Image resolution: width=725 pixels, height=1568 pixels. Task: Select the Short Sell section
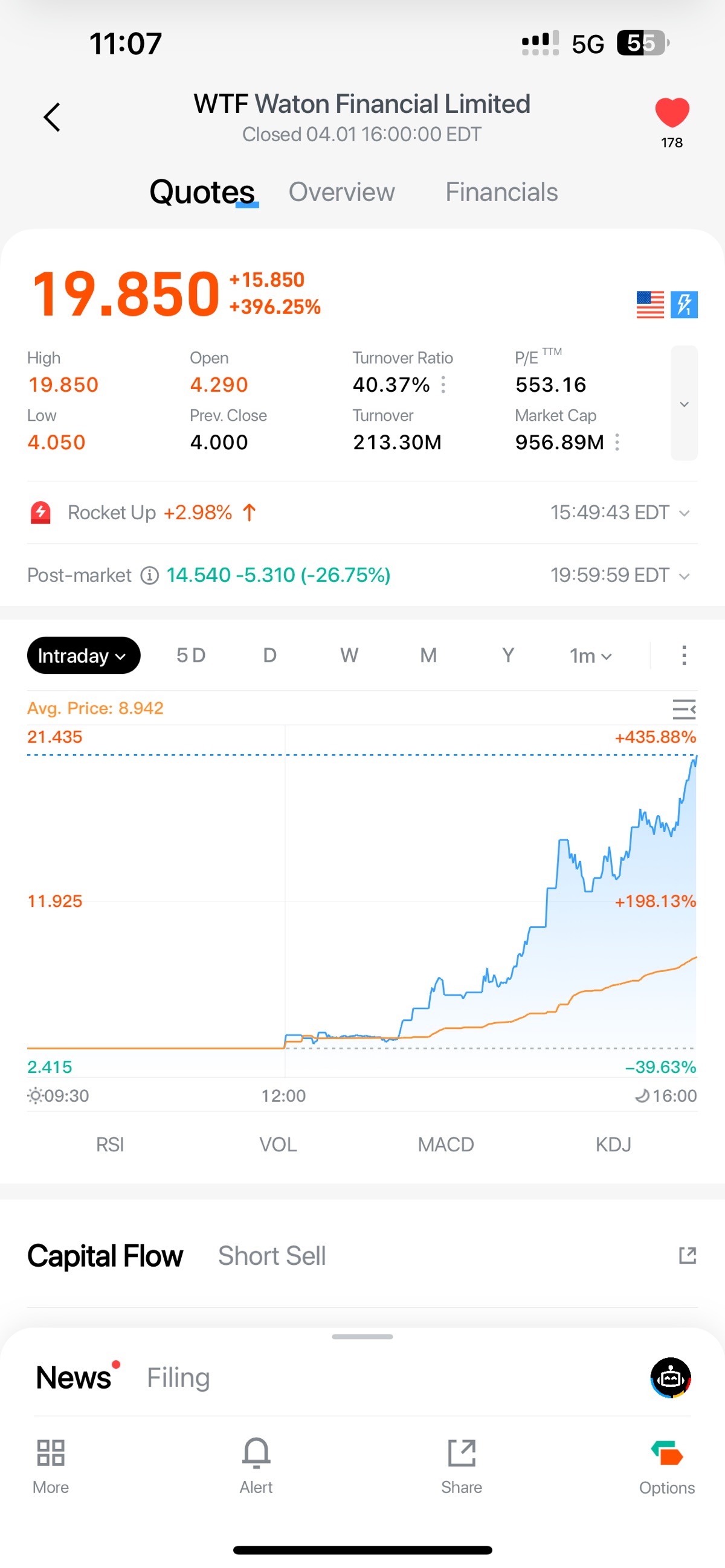coord(272,1256)
